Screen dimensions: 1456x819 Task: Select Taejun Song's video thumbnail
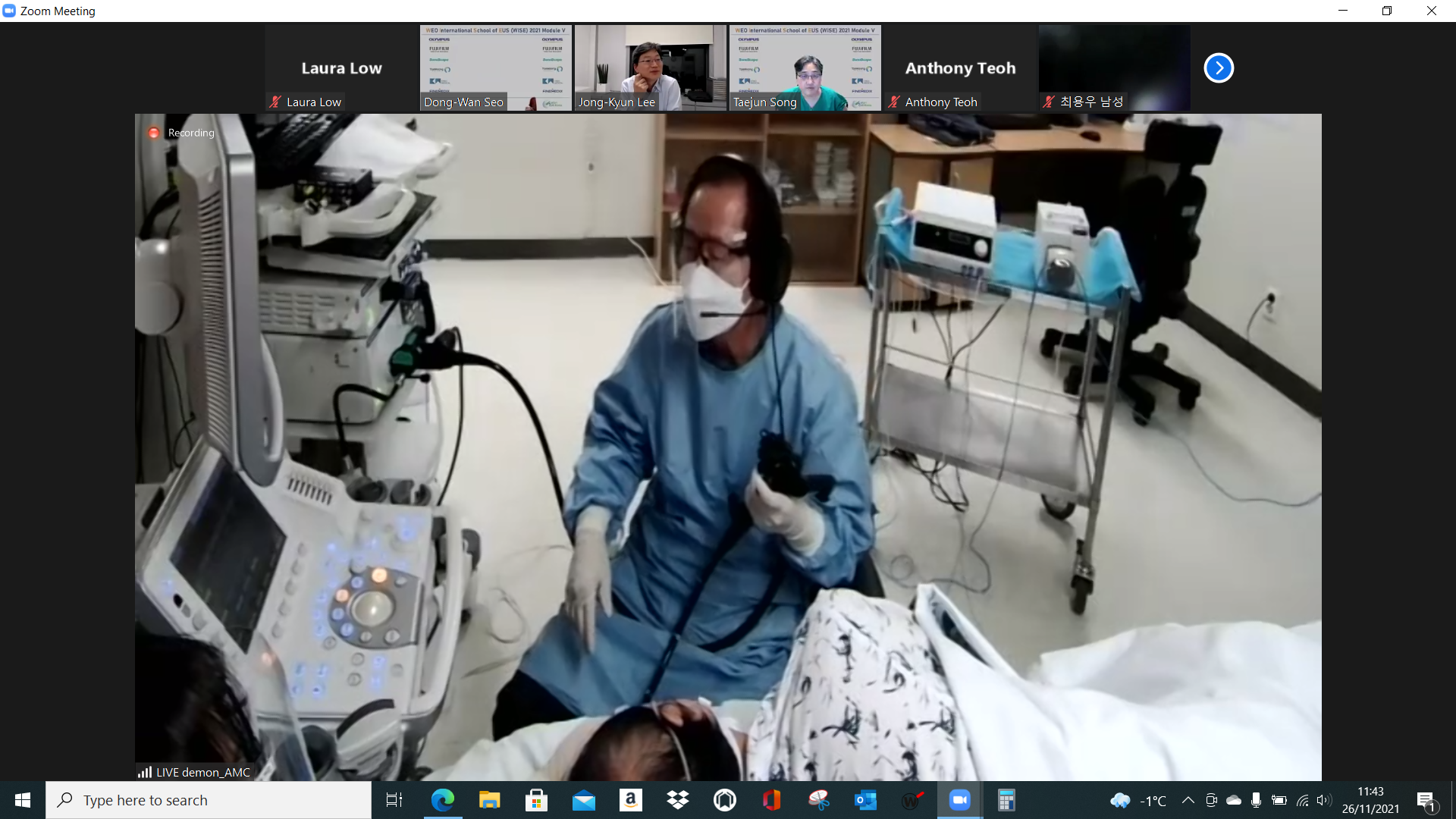(805, 67)
